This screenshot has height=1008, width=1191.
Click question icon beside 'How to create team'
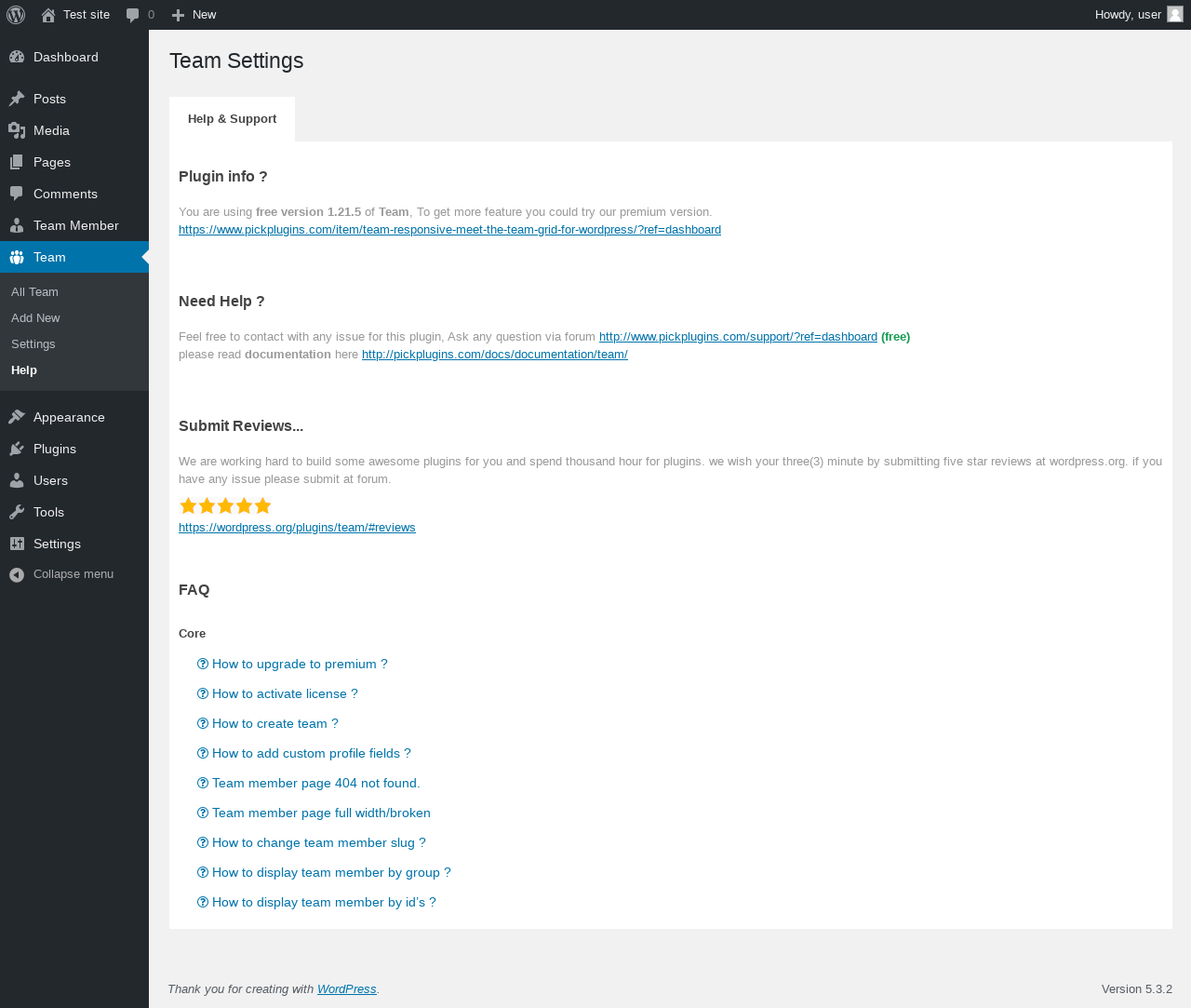click(x=203, y=723)
